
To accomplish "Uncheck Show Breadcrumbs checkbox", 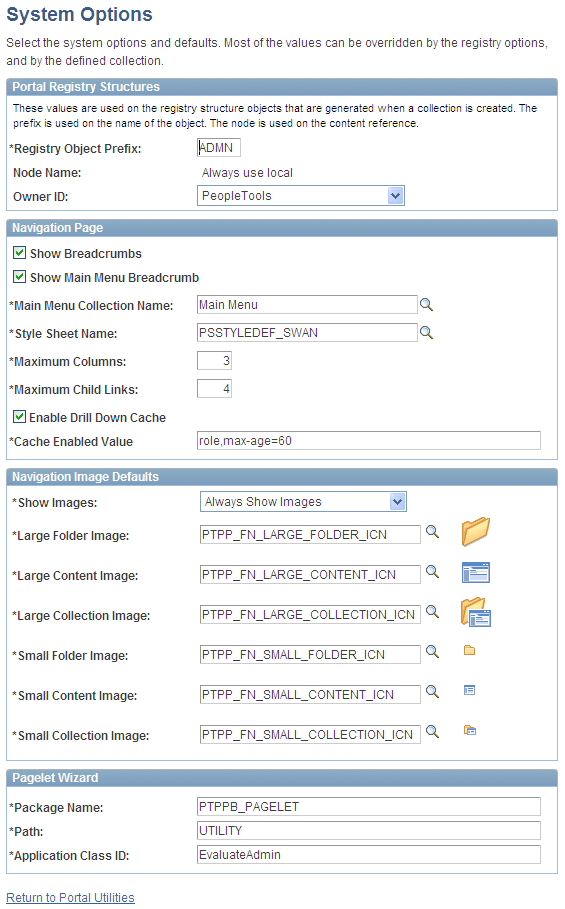I will 20,253.
